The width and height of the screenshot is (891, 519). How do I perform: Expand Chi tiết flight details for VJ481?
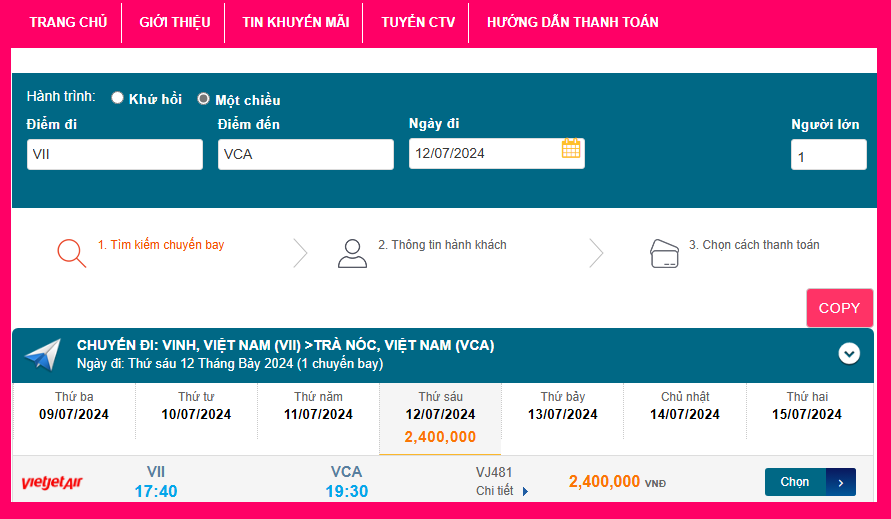[x=502, y=491]
